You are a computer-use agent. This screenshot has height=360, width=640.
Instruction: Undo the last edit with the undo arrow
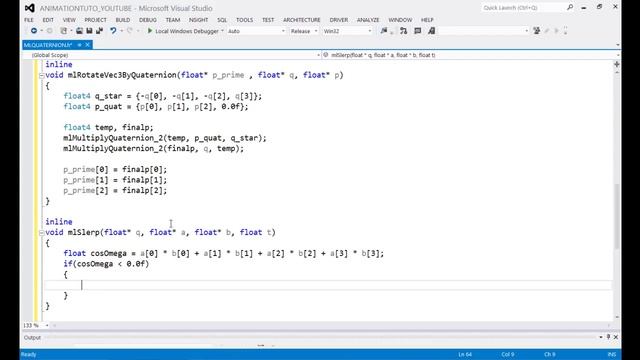pyautogui.click(x=113, y=31)
